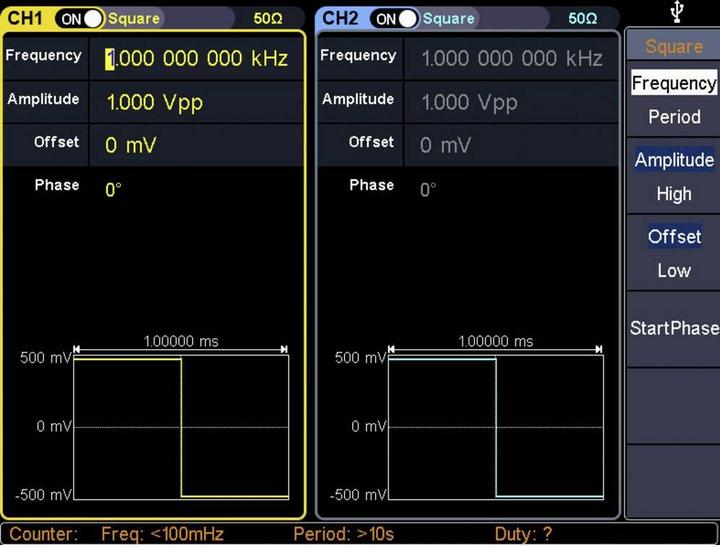Click CH1 -500 mV axis label

(x=43, y=495)
